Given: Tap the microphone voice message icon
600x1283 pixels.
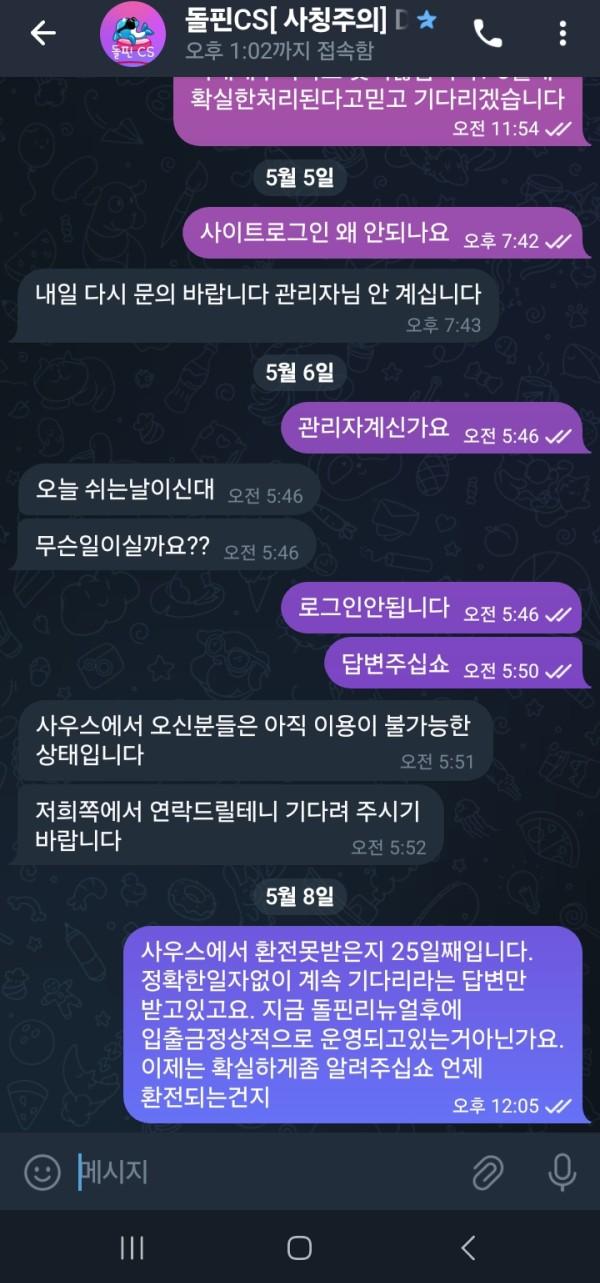Looking at the screenshot, I should [562, 1171].
